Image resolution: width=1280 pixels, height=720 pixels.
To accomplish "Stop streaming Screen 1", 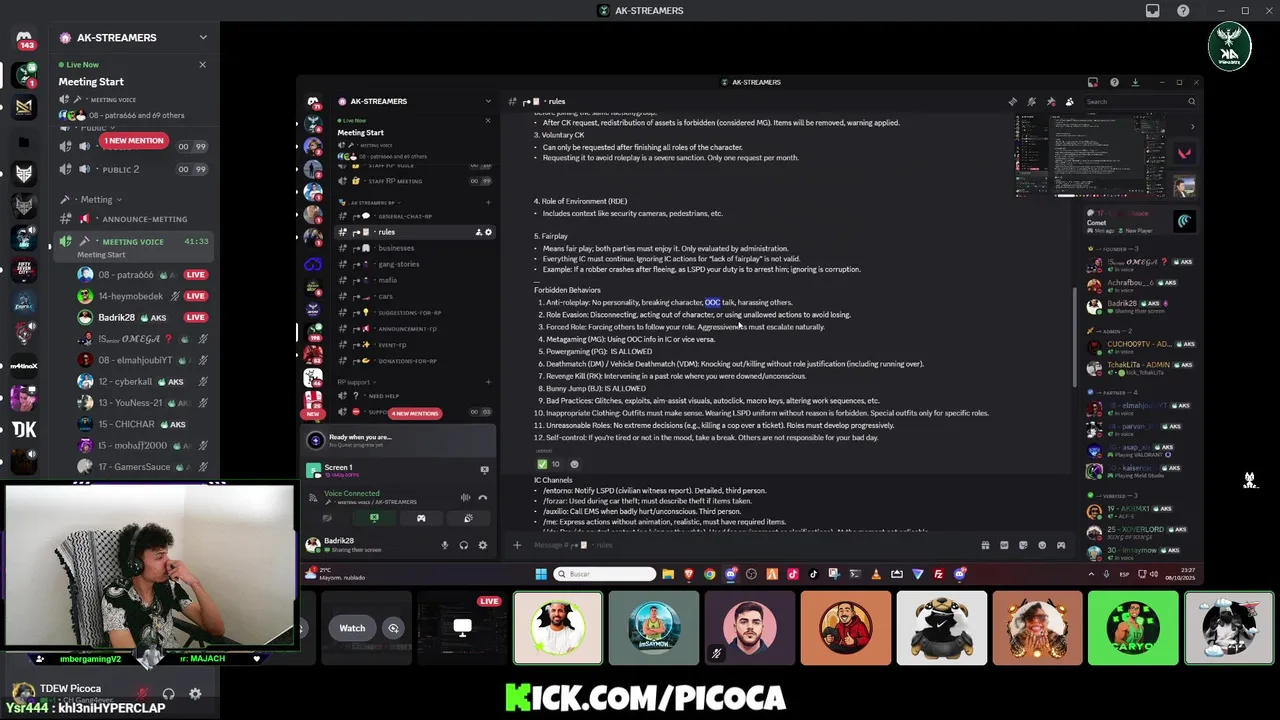I will tap(484, 469).
